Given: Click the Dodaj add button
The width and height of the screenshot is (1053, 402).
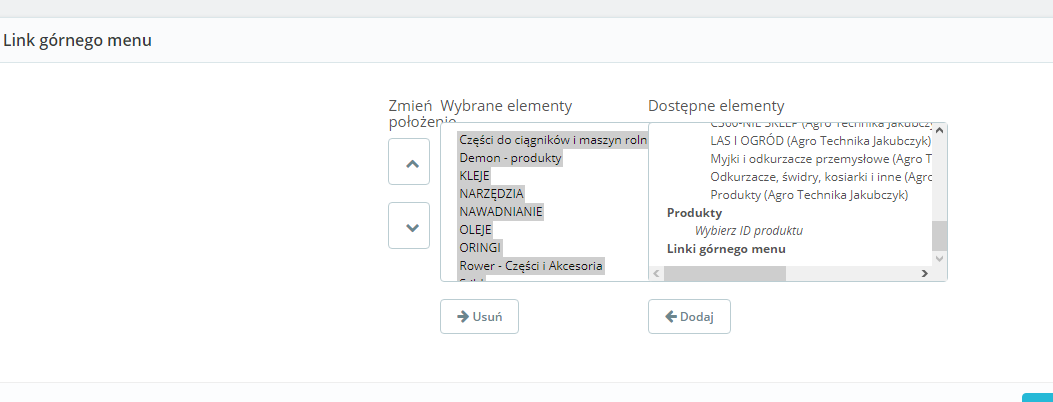Looking at the screenshot, I should [689, 316].
